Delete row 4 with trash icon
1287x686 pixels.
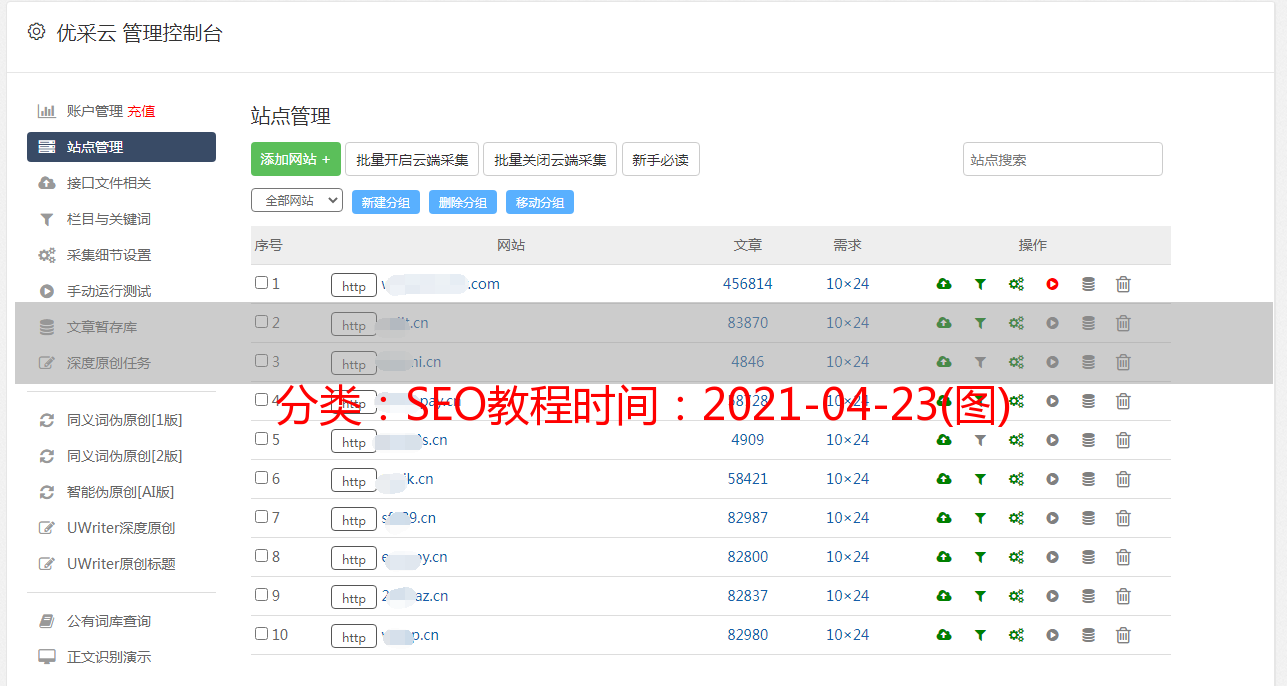[x=1123, y=401]
